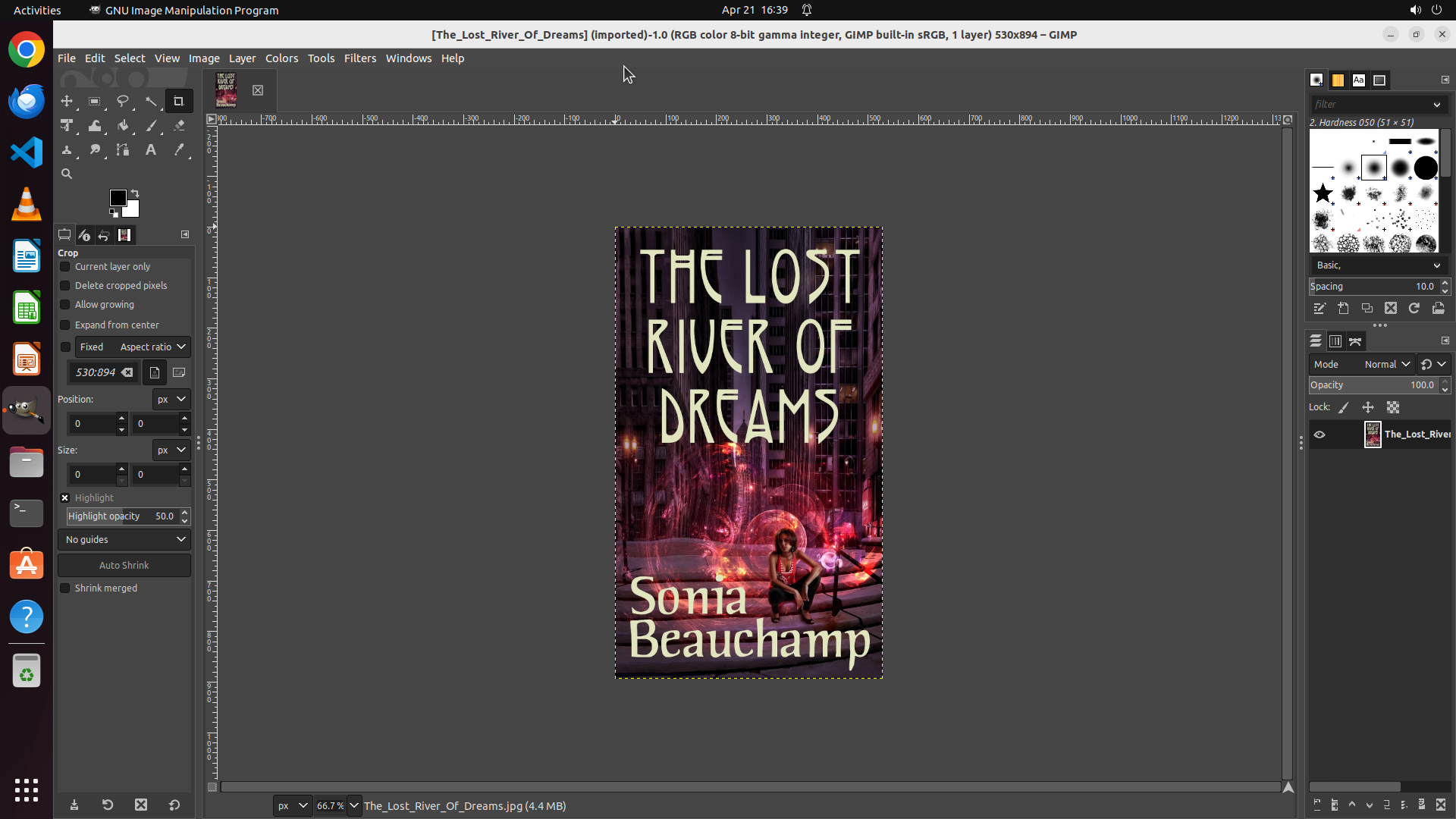Expand the layer Mode Normal dropdown
1456x819 pixels.
click(1386, 365)
